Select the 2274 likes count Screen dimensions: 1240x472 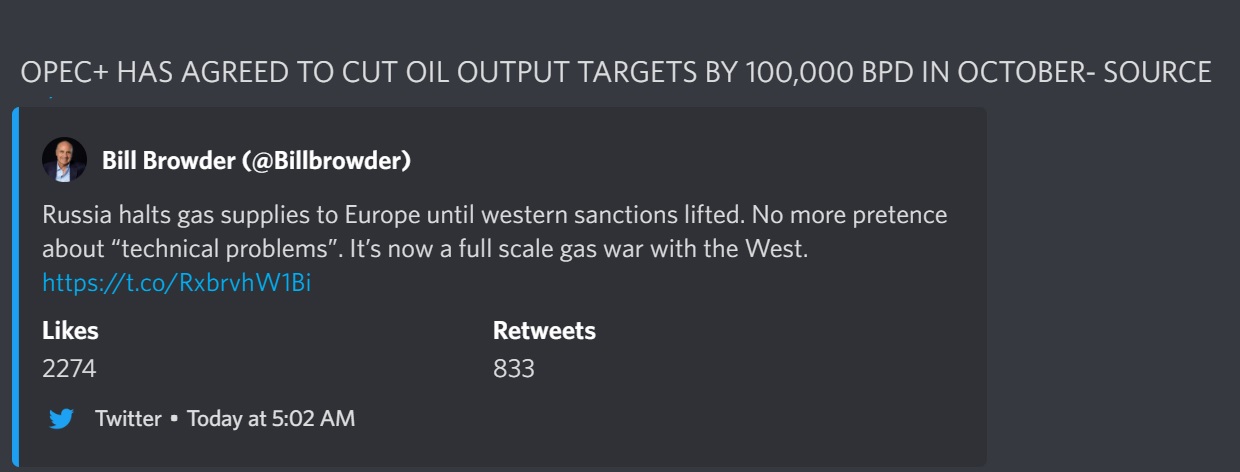[x=69, y=368]
